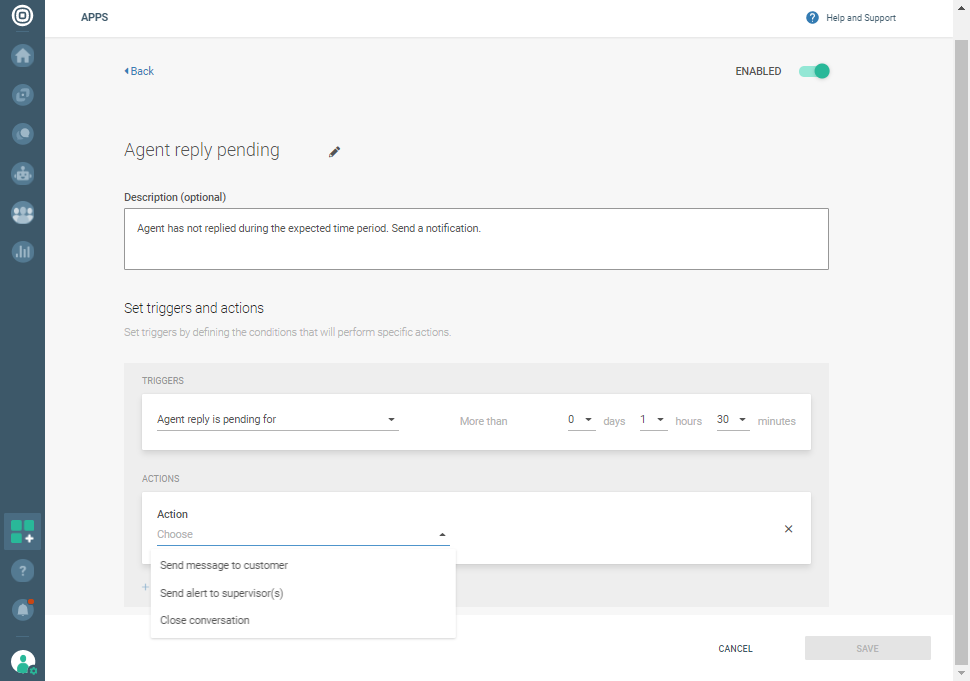
Task: Expand the 'Agent reply is pending for' dropdown
Action: 277,420
